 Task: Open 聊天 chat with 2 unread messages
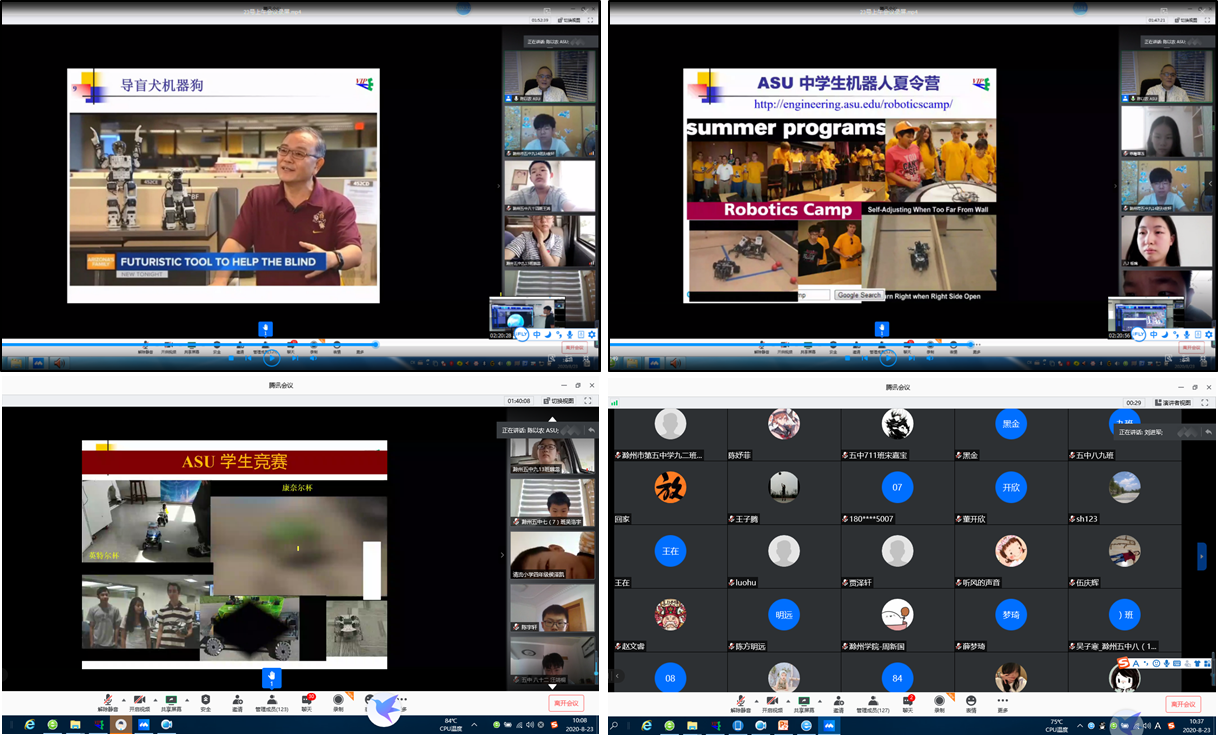point(907,703)
